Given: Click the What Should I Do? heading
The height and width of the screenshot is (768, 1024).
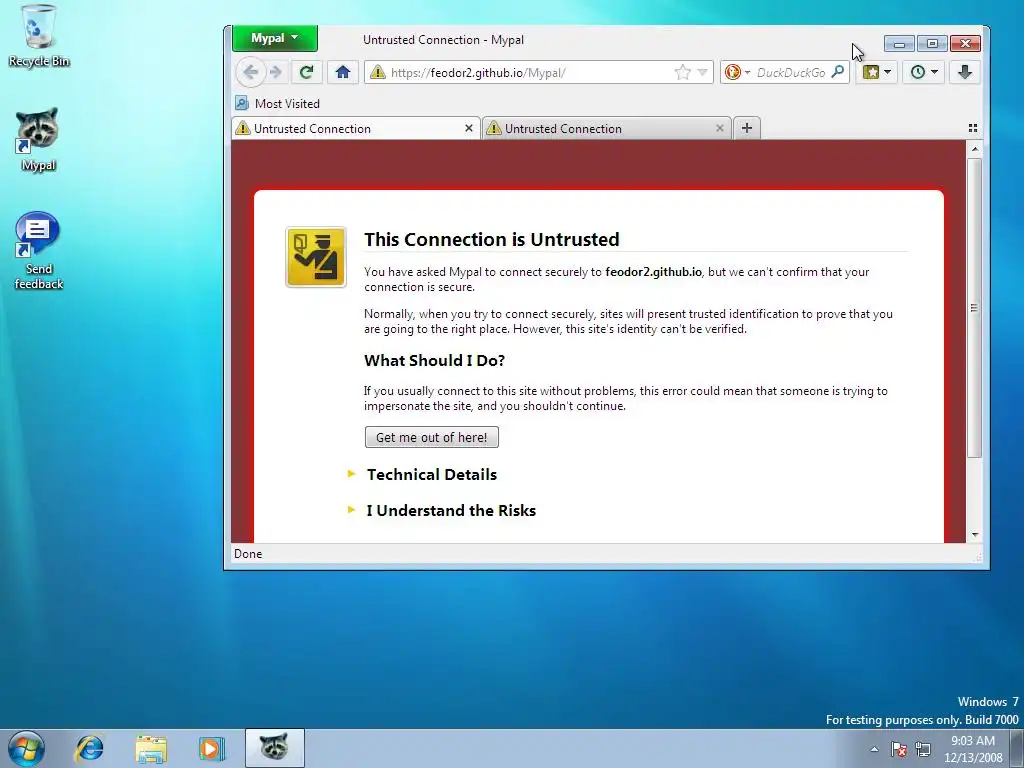Looking at the screenshot, I should pyautogui.click(x=434, y=360).
